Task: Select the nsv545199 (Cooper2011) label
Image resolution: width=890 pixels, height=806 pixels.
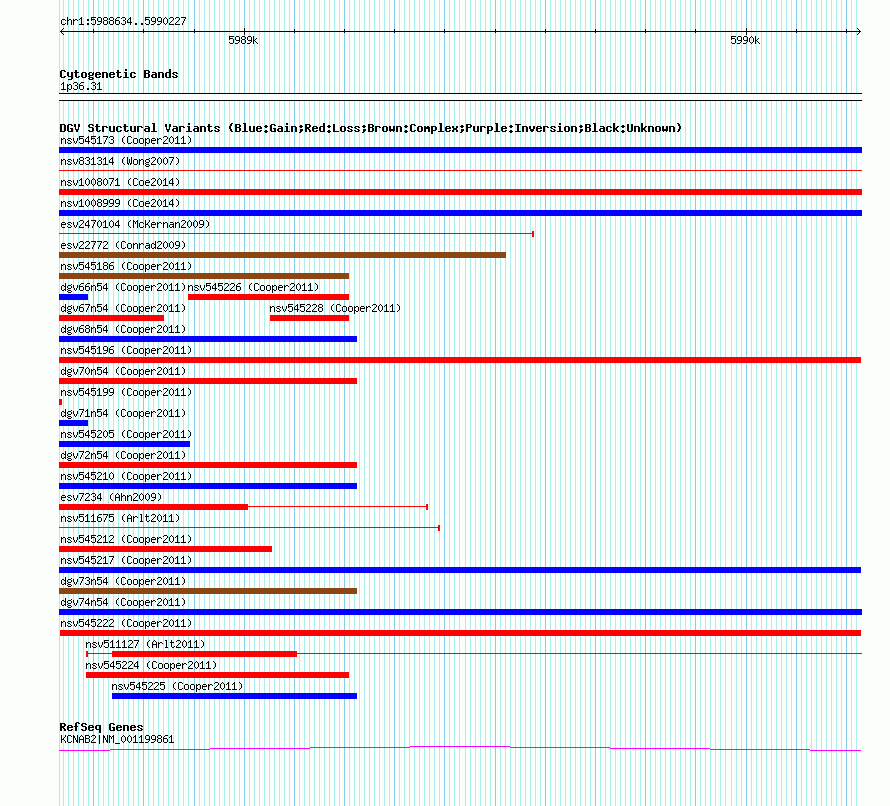Action: (x=126, y=392)
